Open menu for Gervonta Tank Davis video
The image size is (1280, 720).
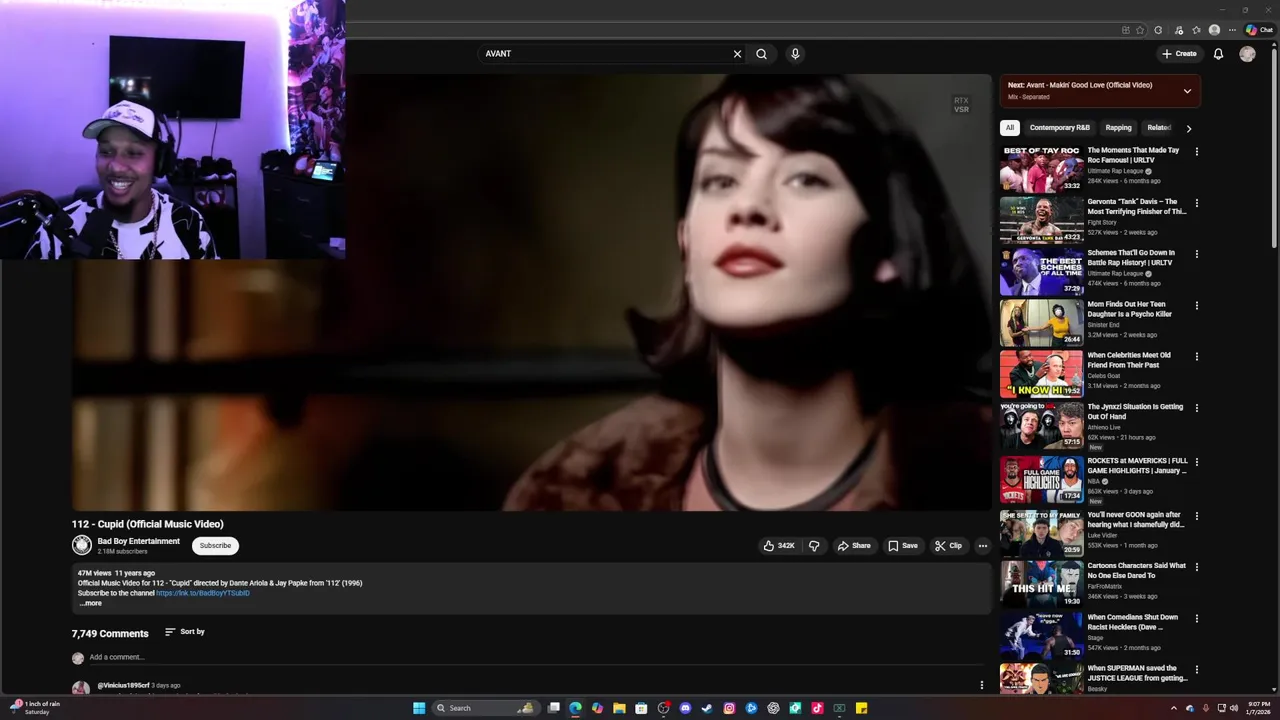[1196, 203]
